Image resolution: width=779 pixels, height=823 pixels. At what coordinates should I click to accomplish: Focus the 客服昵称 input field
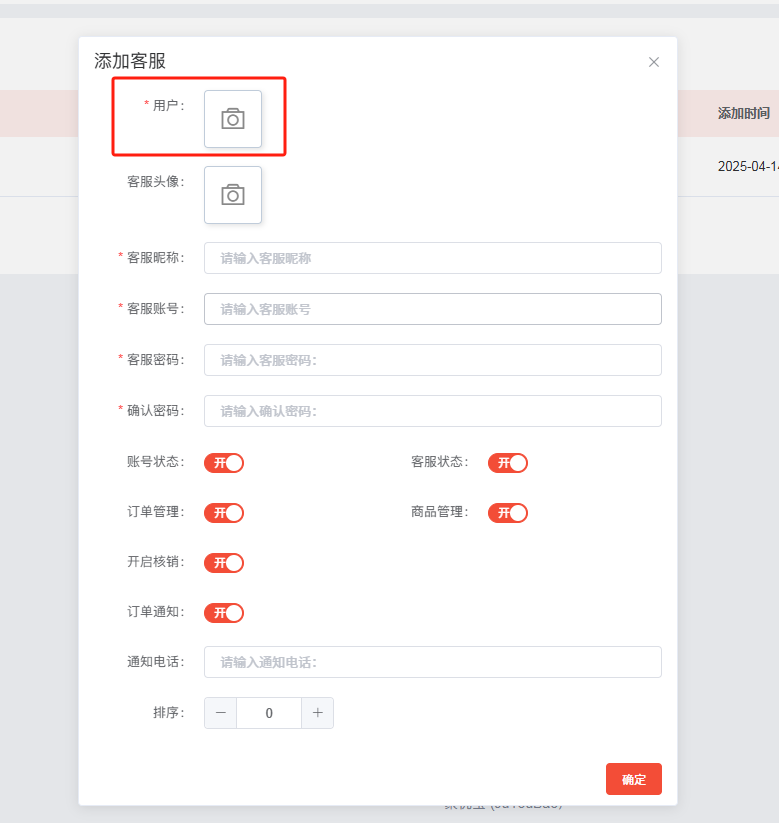click(x=433, y=258)
